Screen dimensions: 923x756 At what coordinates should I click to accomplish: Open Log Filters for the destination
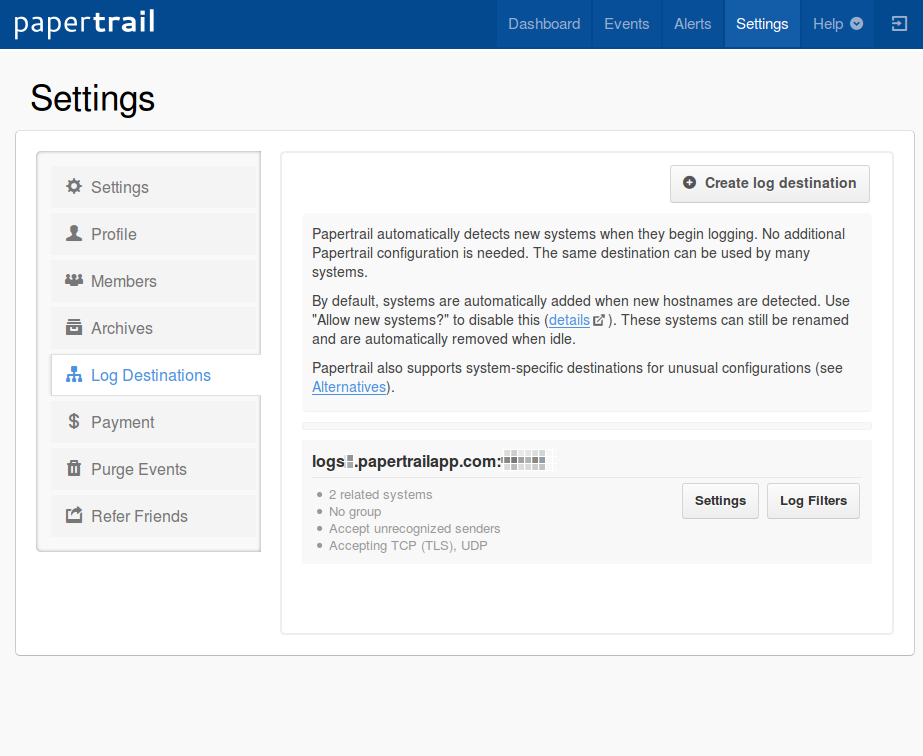pos(813,501)
